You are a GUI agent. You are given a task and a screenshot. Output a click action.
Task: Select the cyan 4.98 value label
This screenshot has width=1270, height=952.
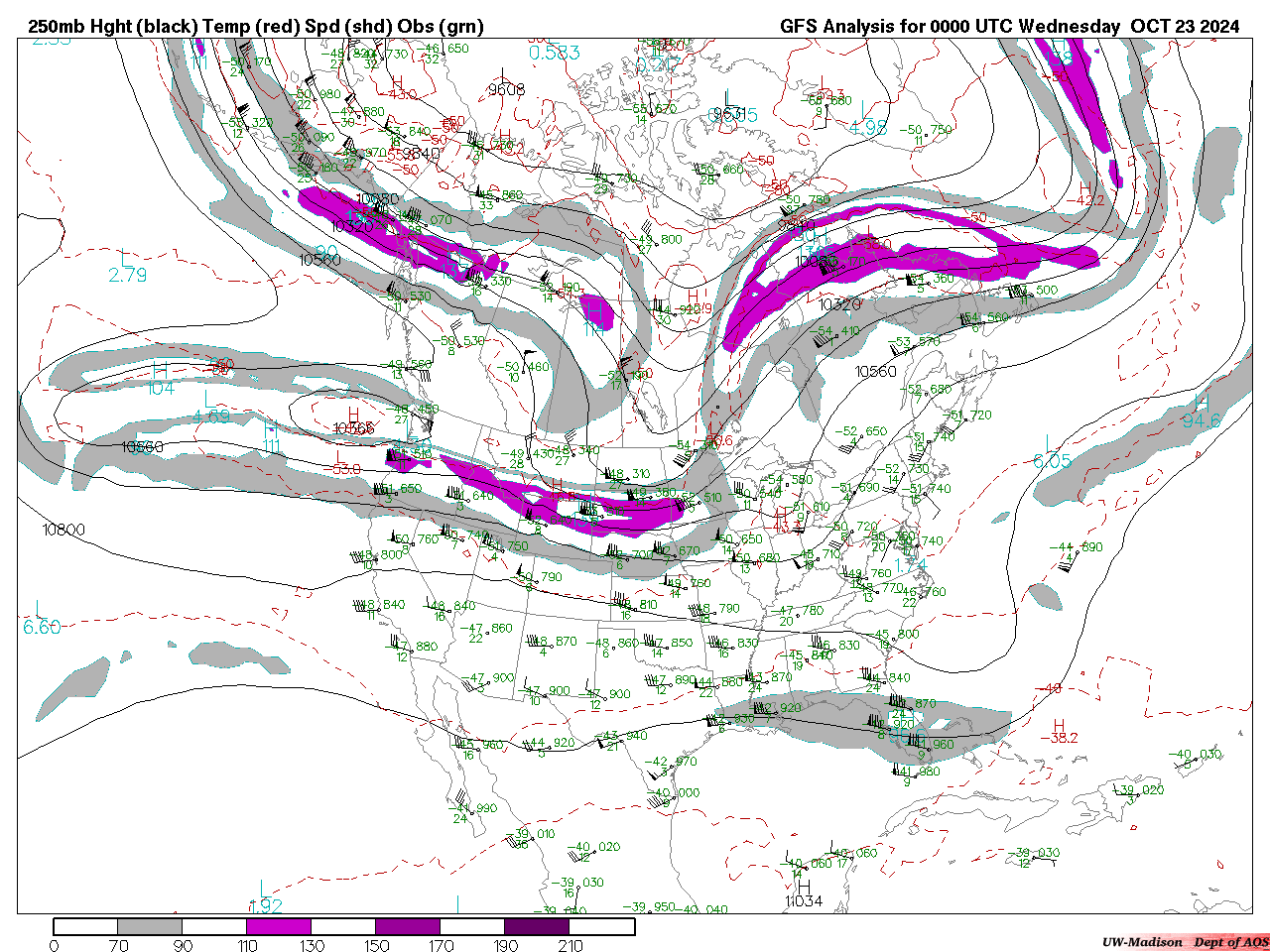868,128
